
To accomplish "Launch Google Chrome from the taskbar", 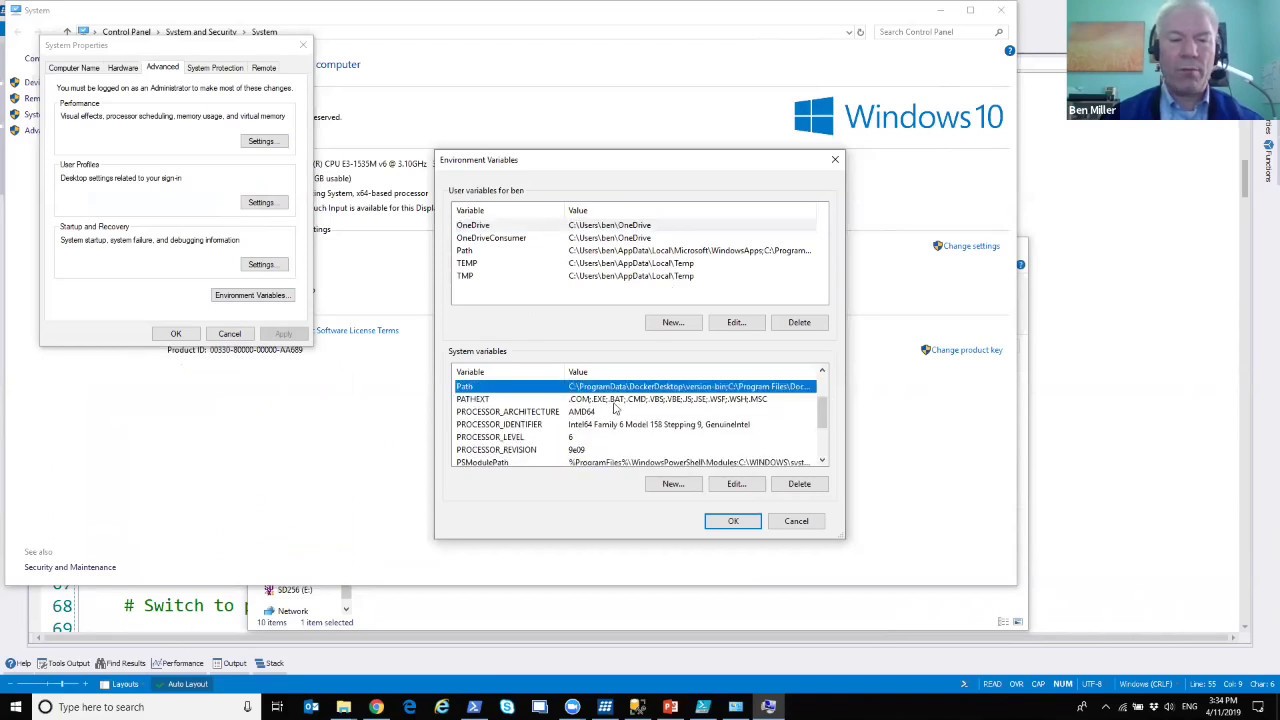I will [x=376, y=707].
